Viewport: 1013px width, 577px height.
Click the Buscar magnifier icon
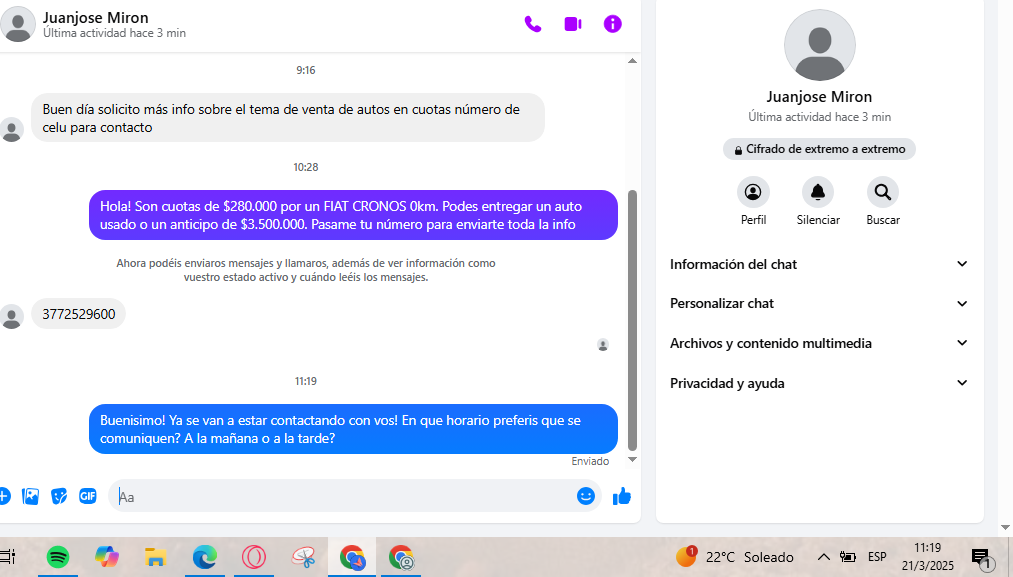[x=882, y=192]
